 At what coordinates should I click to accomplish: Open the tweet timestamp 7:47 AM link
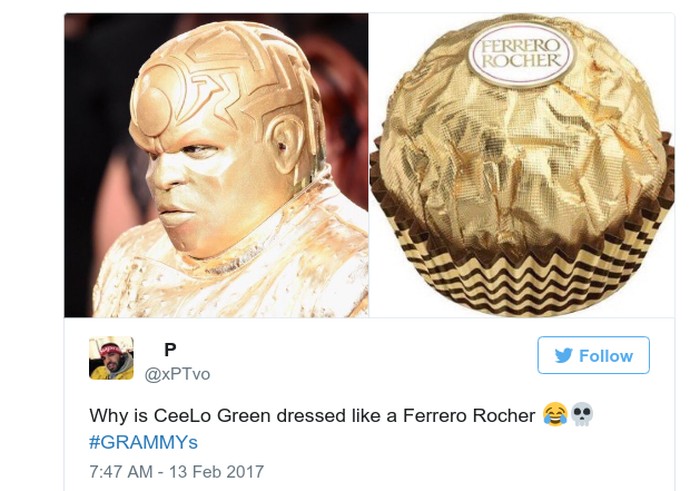[121, 472]
